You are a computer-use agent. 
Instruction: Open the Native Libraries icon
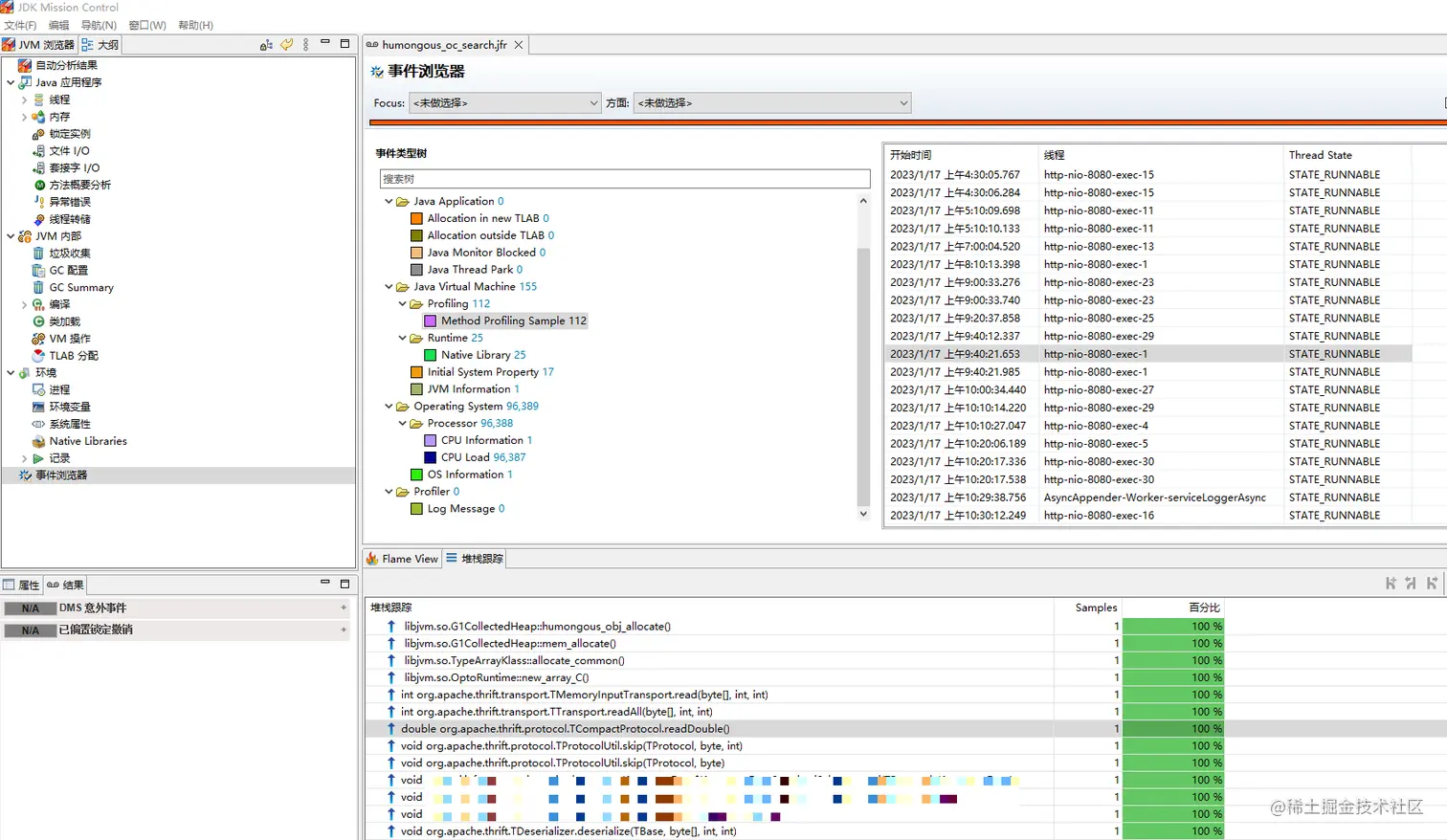click(x=38, y=441)
